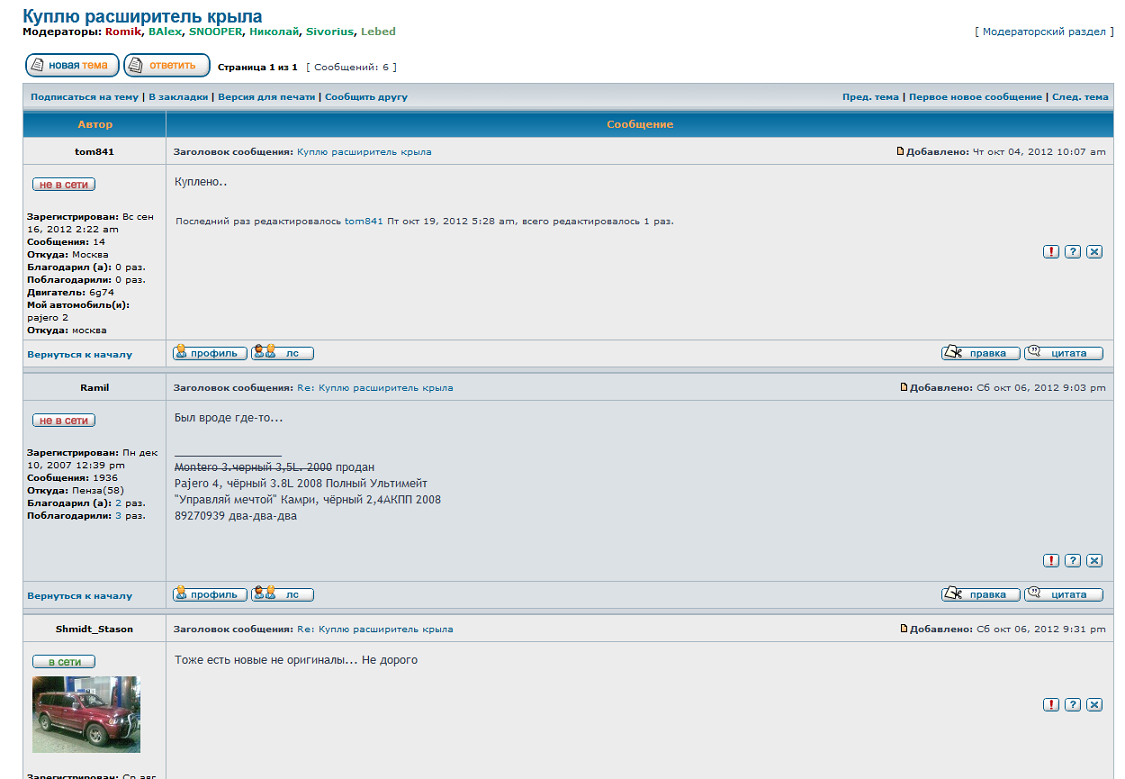
Task: Click 'Подписаться на тему' link
Action: tap(84, 97)
